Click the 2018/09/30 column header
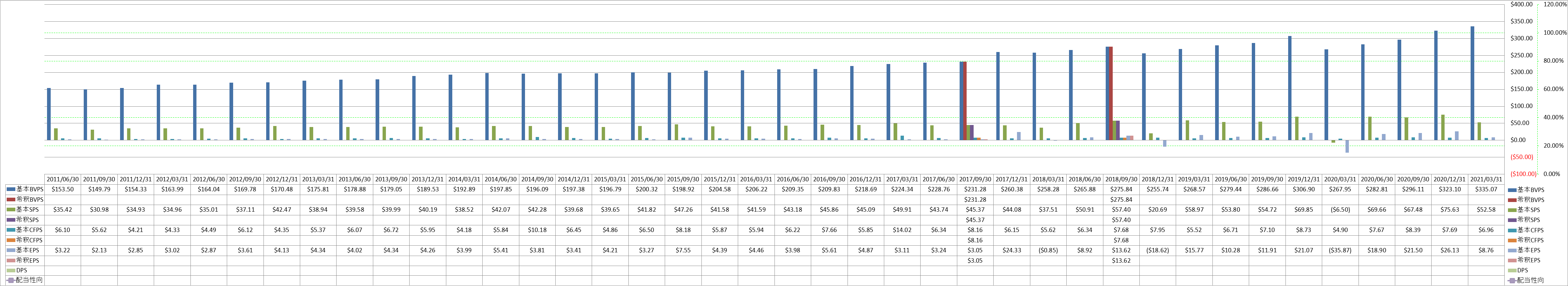 click(1122, 180)
